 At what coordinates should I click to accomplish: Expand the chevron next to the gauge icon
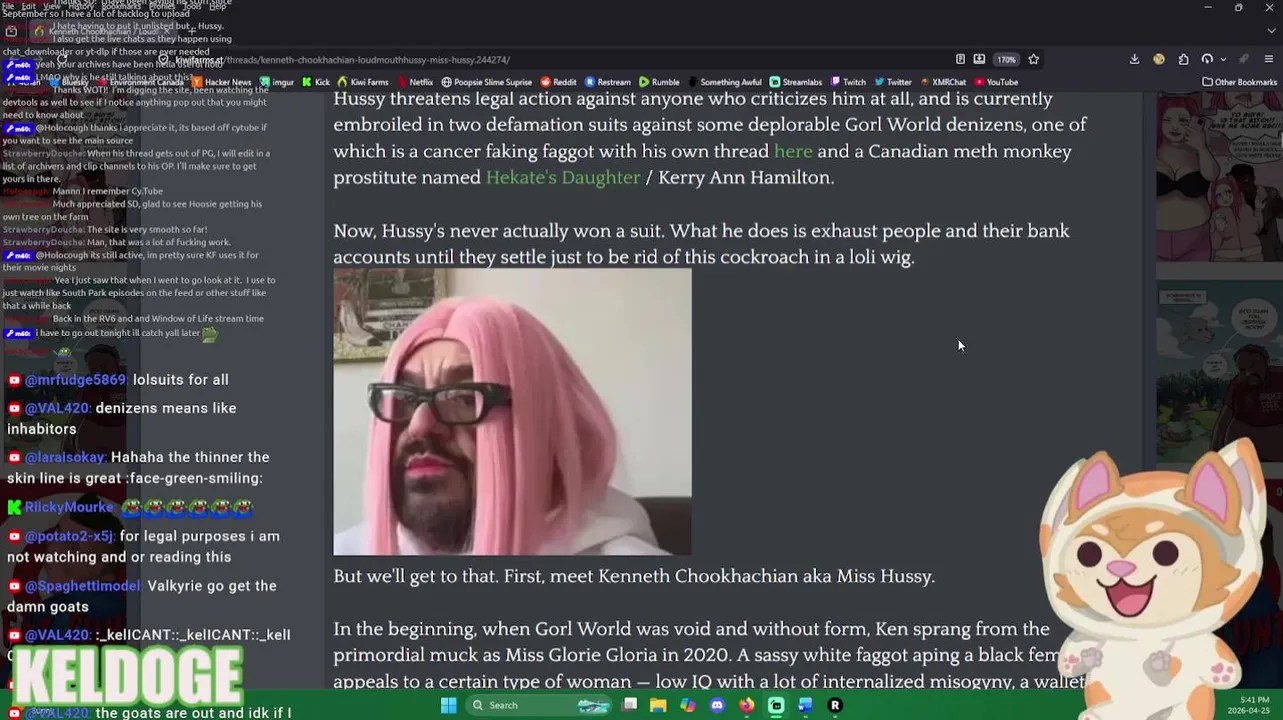(1222, 59)
